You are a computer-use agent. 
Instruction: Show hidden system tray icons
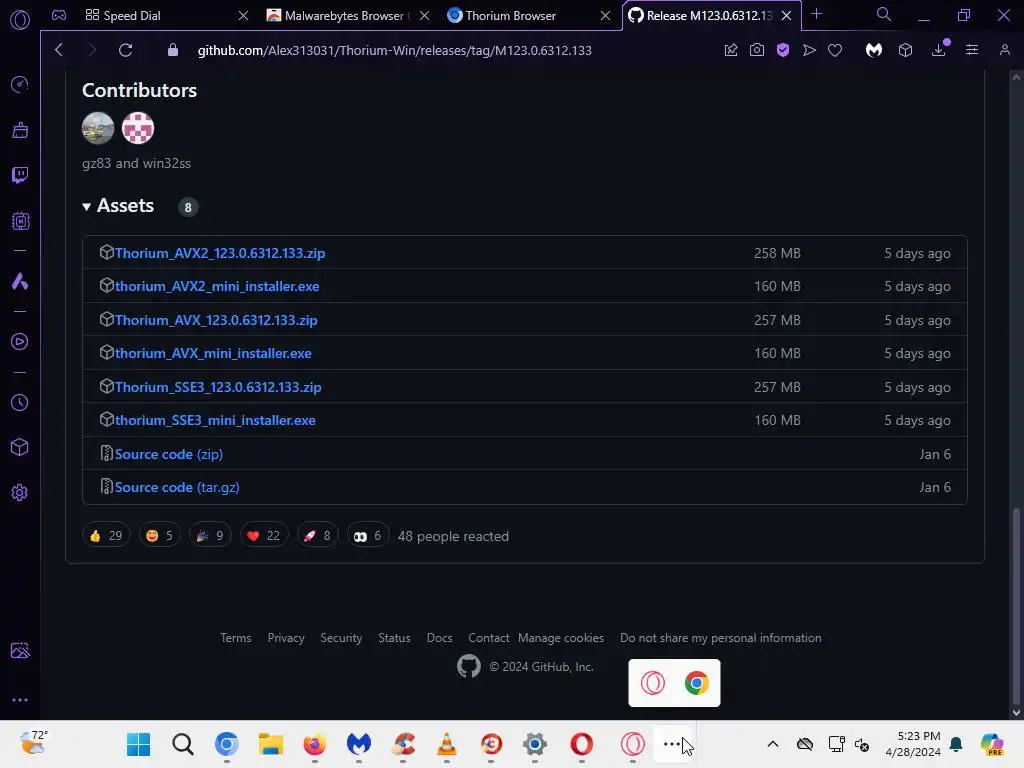pos(773,744)
